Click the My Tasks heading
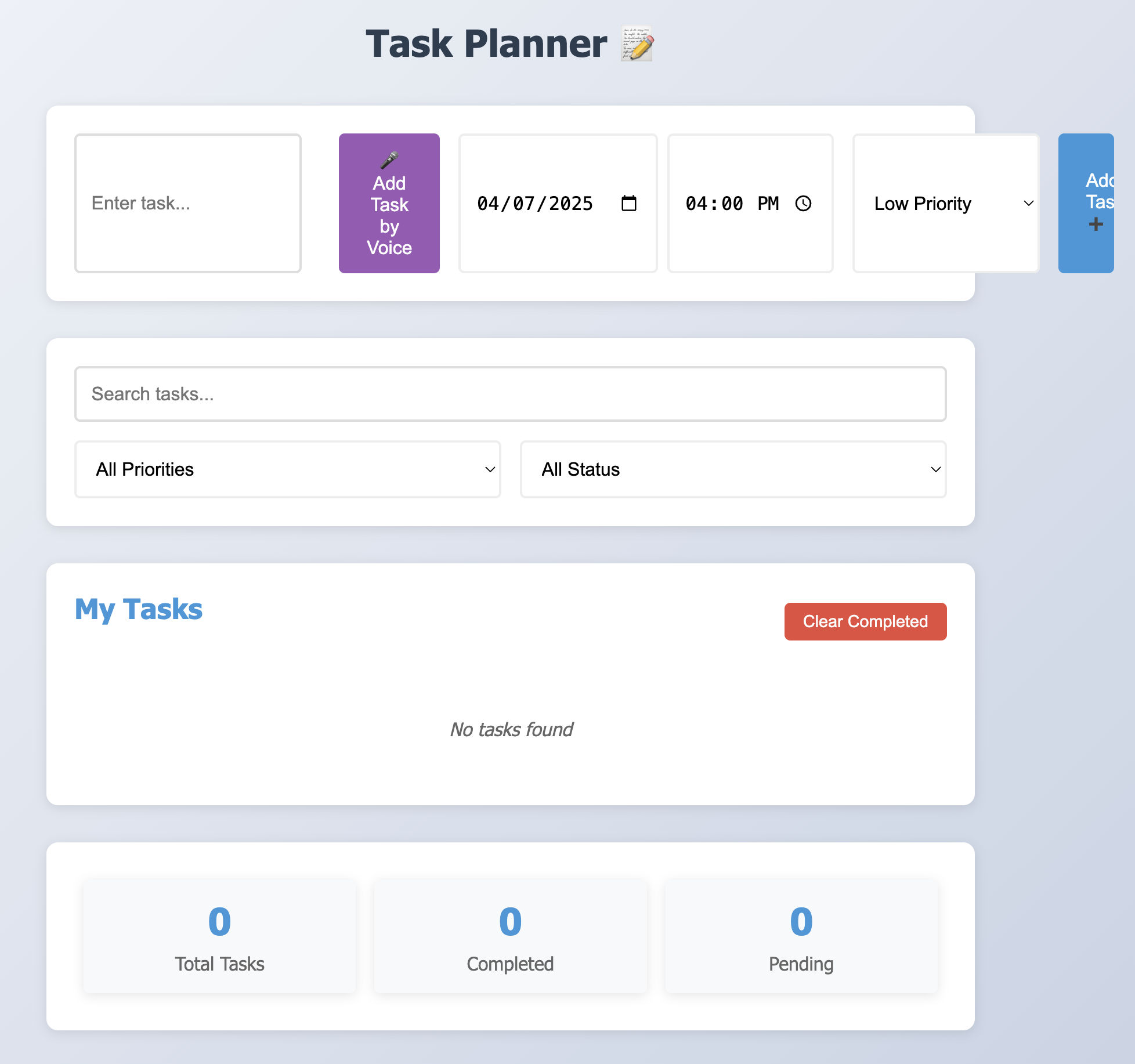This screenshot has width=1135, height=1064. (139, 609)
